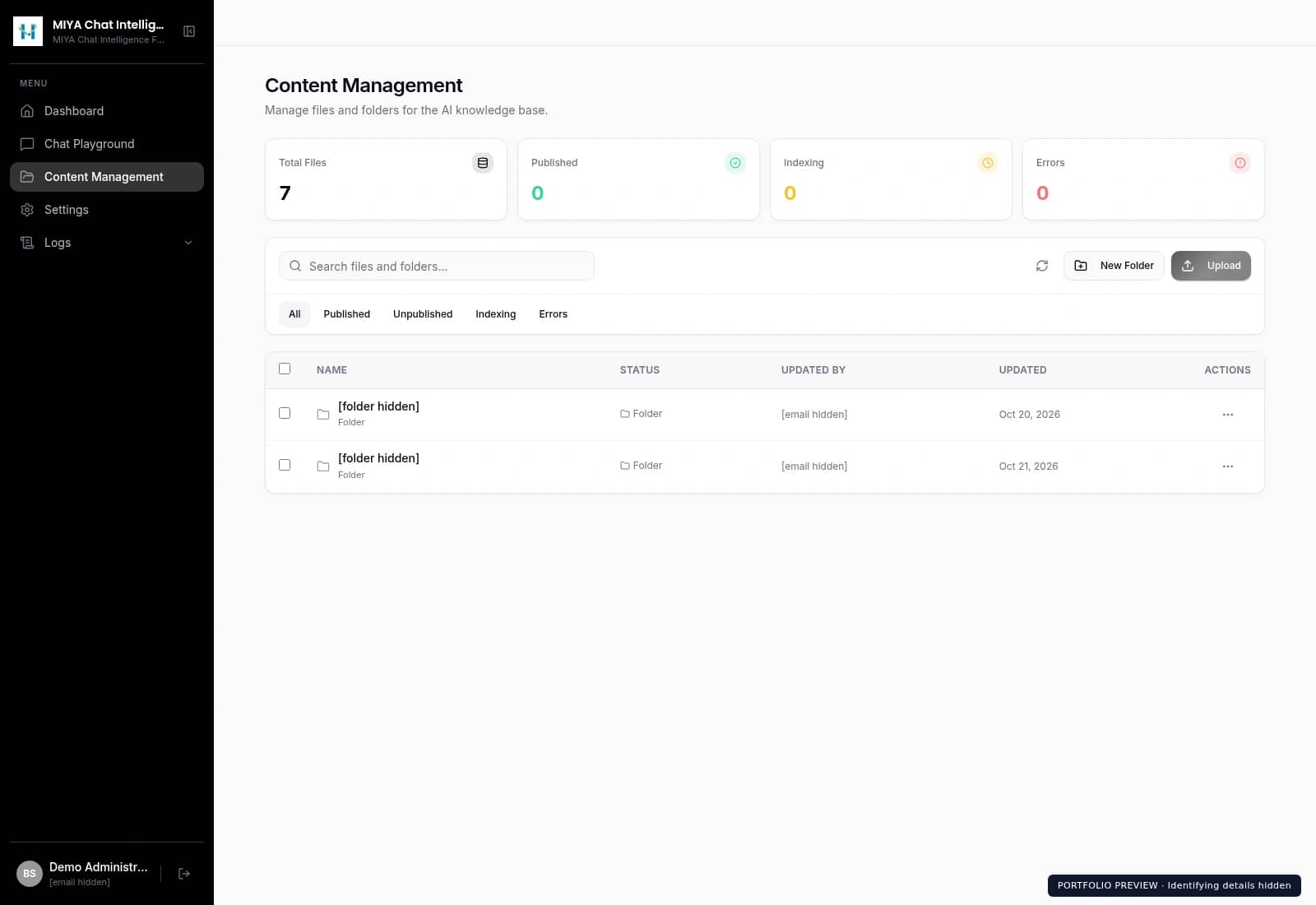1316x905 pixels.
Task: Collapse the sidebar panel icon
Action: point(189,31)
